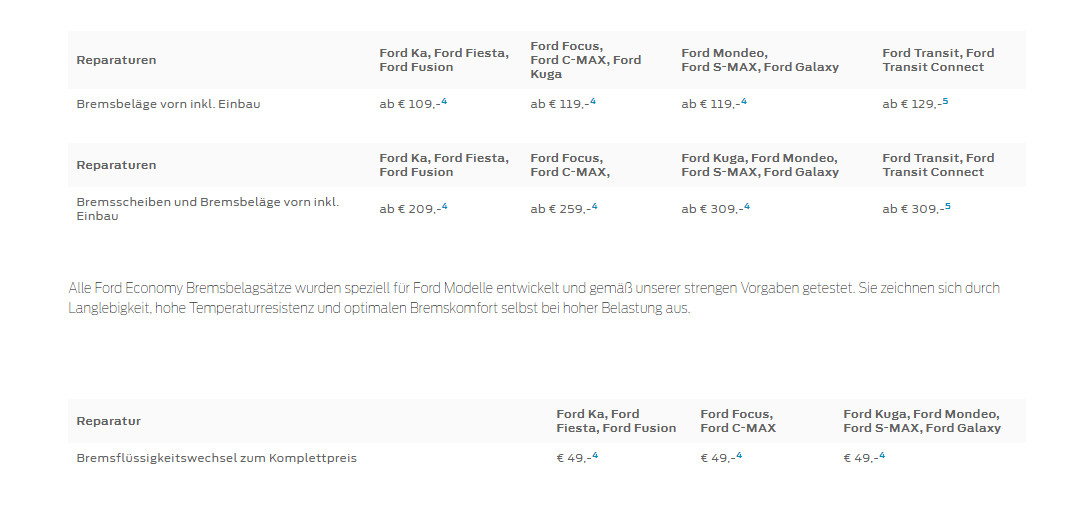Screen dimensions: 1092x505
Task: Click the Ford Economy Bremsbelagsätze paragraph text
Action: click(534, 298)
